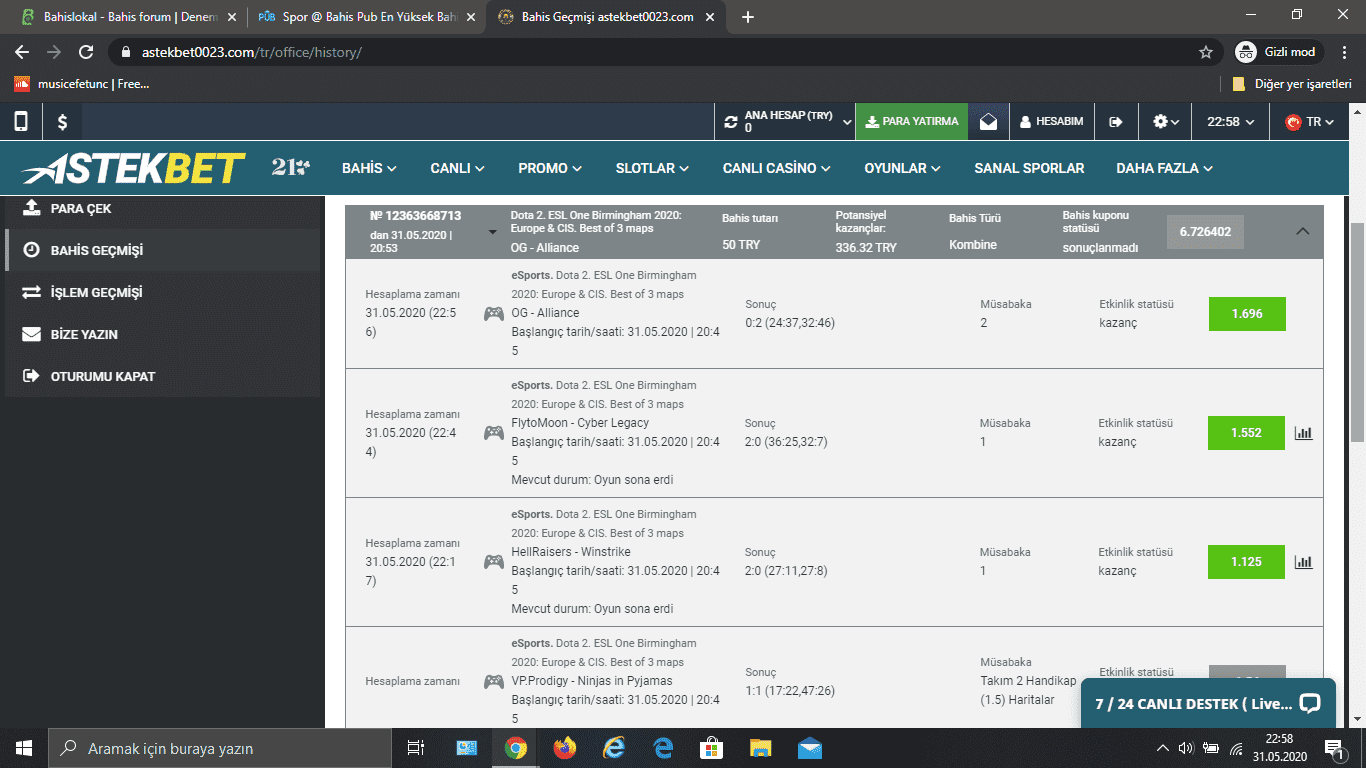Click the Gizli mod incognito indicator
1366x768 pixels.
[x=1279, y=52]
